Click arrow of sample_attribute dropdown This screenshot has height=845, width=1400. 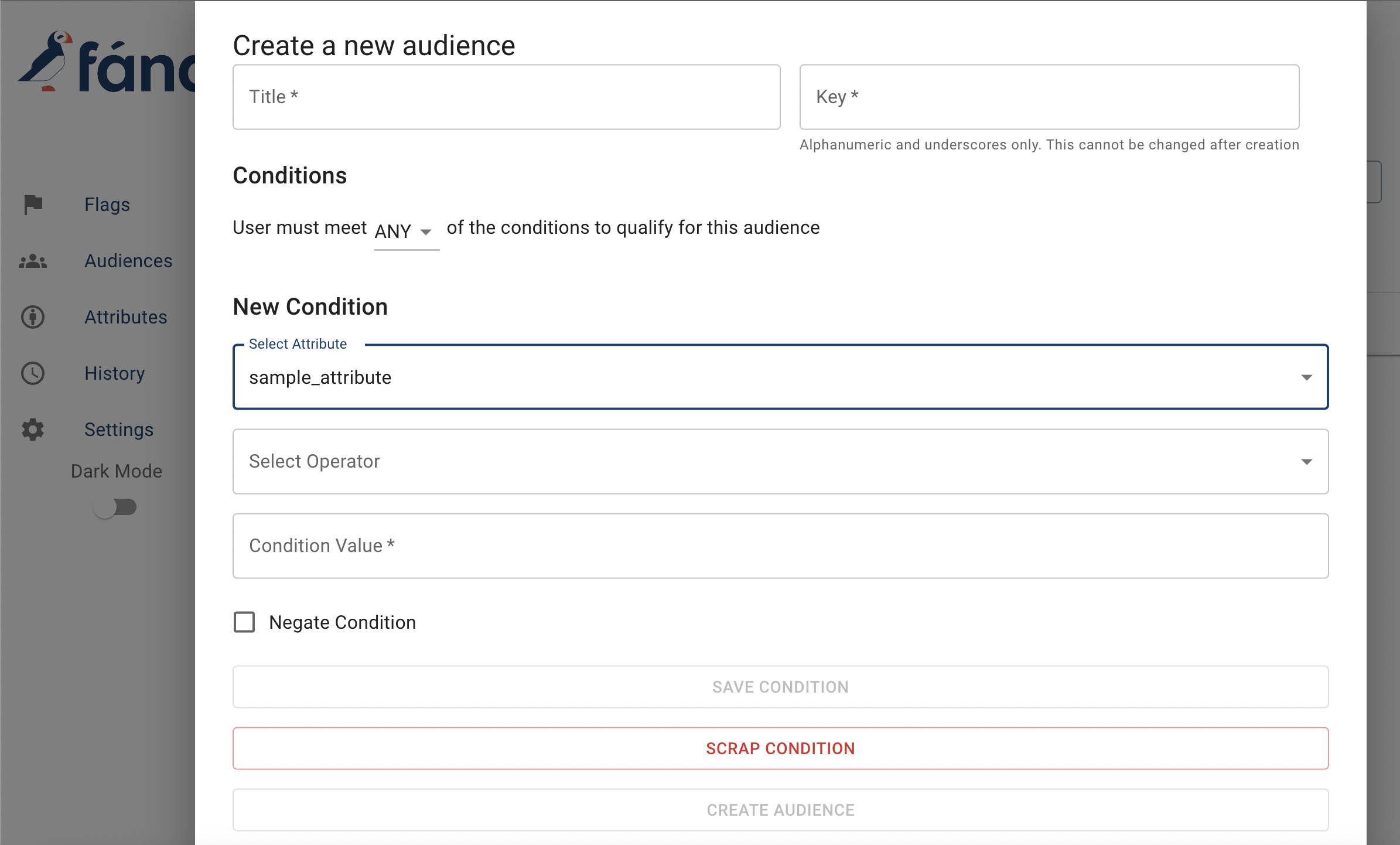tap(1306, 377)
